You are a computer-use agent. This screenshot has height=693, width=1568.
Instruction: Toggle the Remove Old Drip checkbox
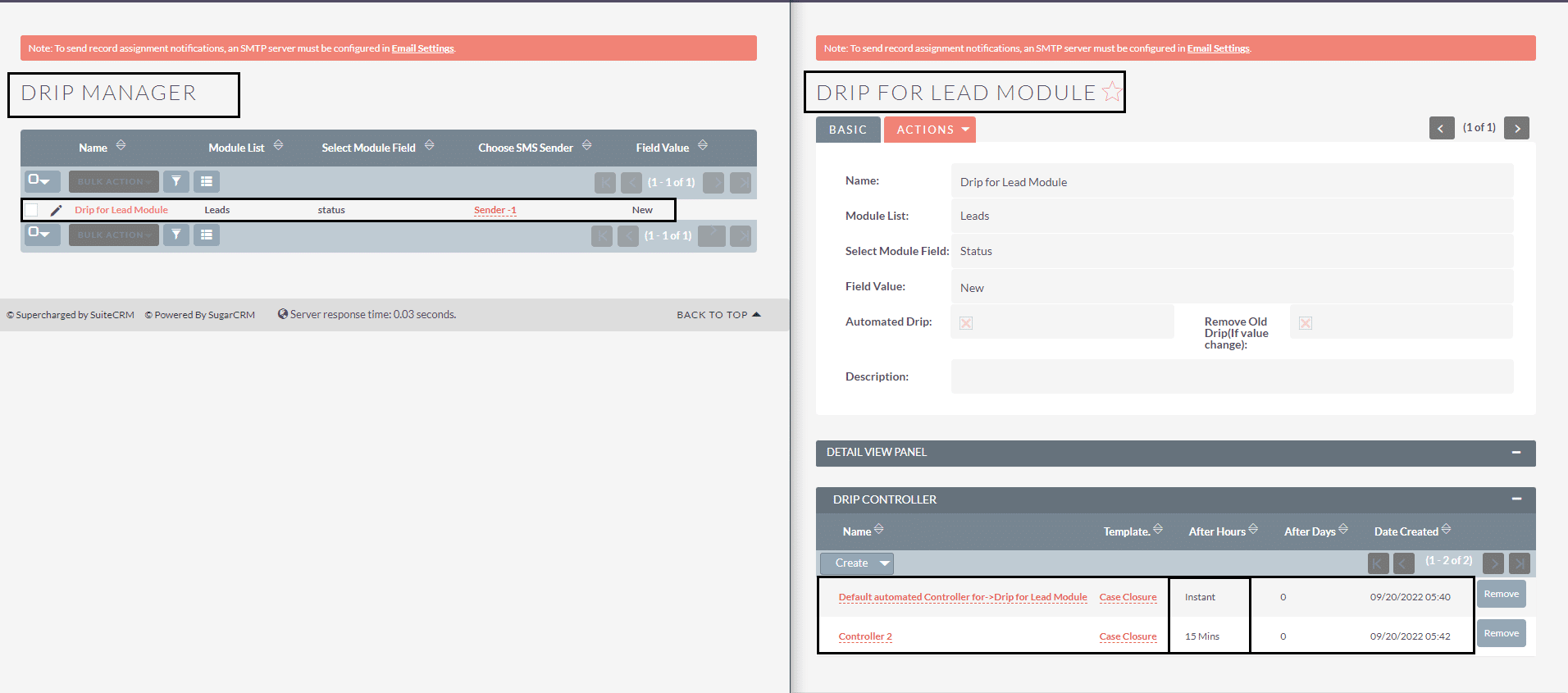[1306, 323]
